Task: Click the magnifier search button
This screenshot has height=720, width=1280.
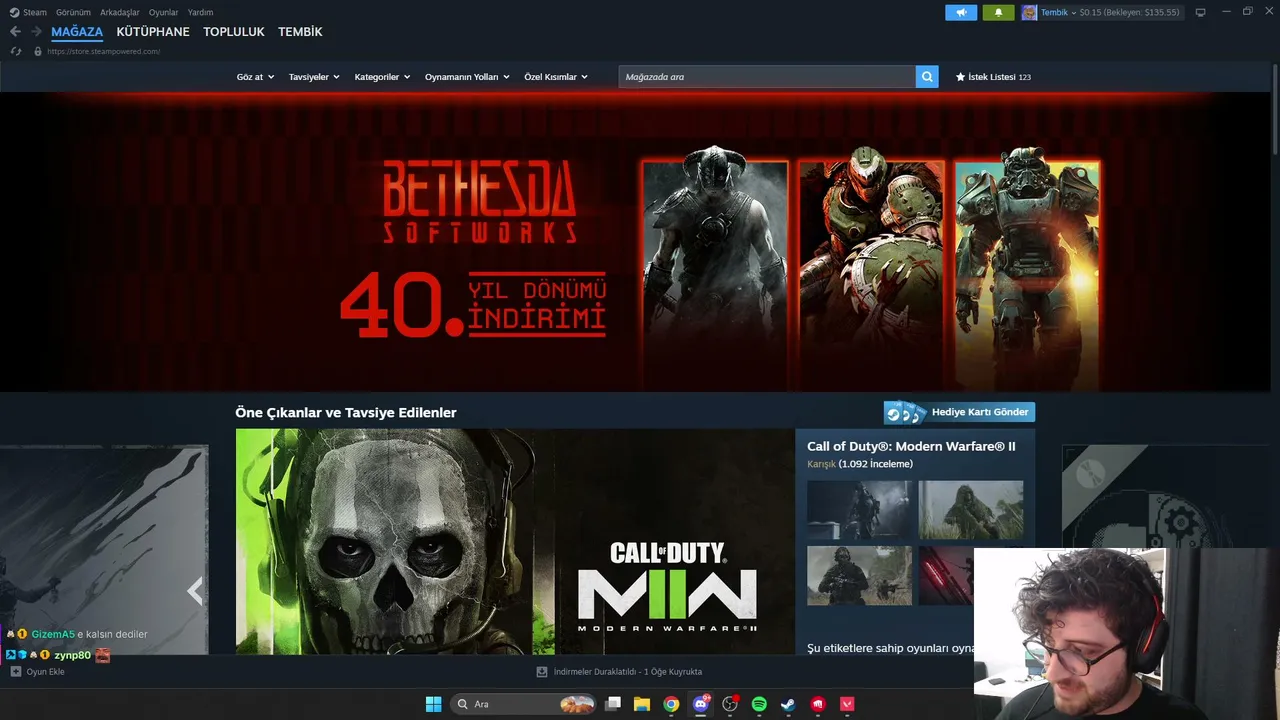Action: [927, 77]
